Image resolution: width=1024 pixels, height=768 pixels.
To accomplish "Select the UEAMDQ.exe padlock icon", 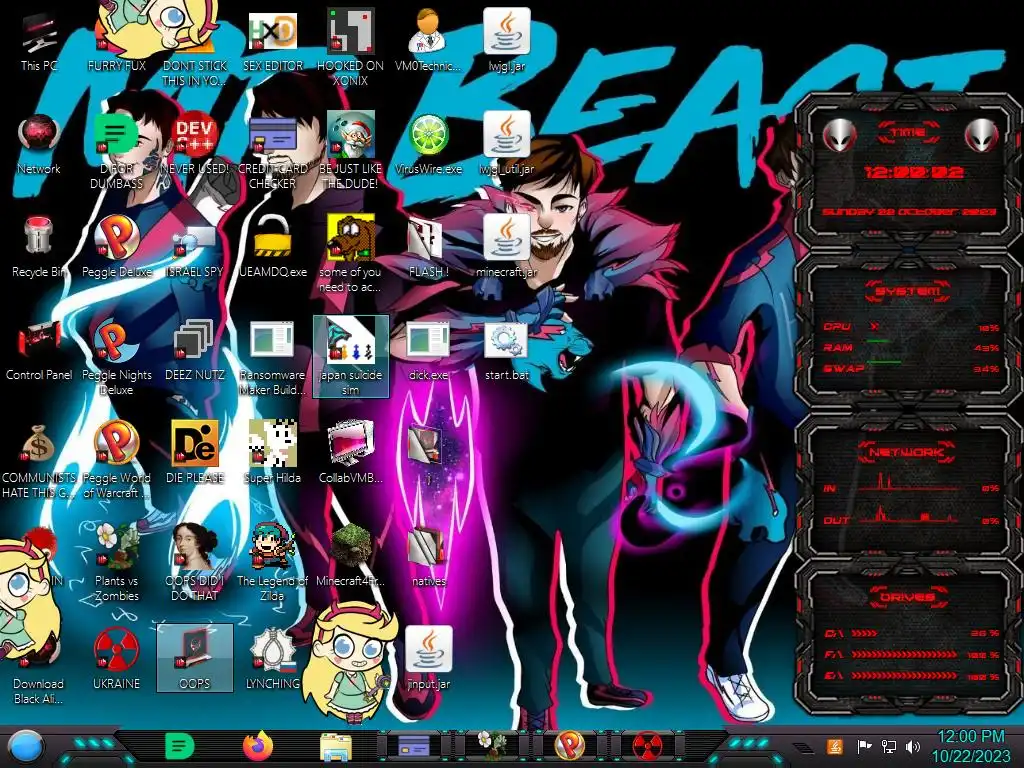I will click(272, 247).
